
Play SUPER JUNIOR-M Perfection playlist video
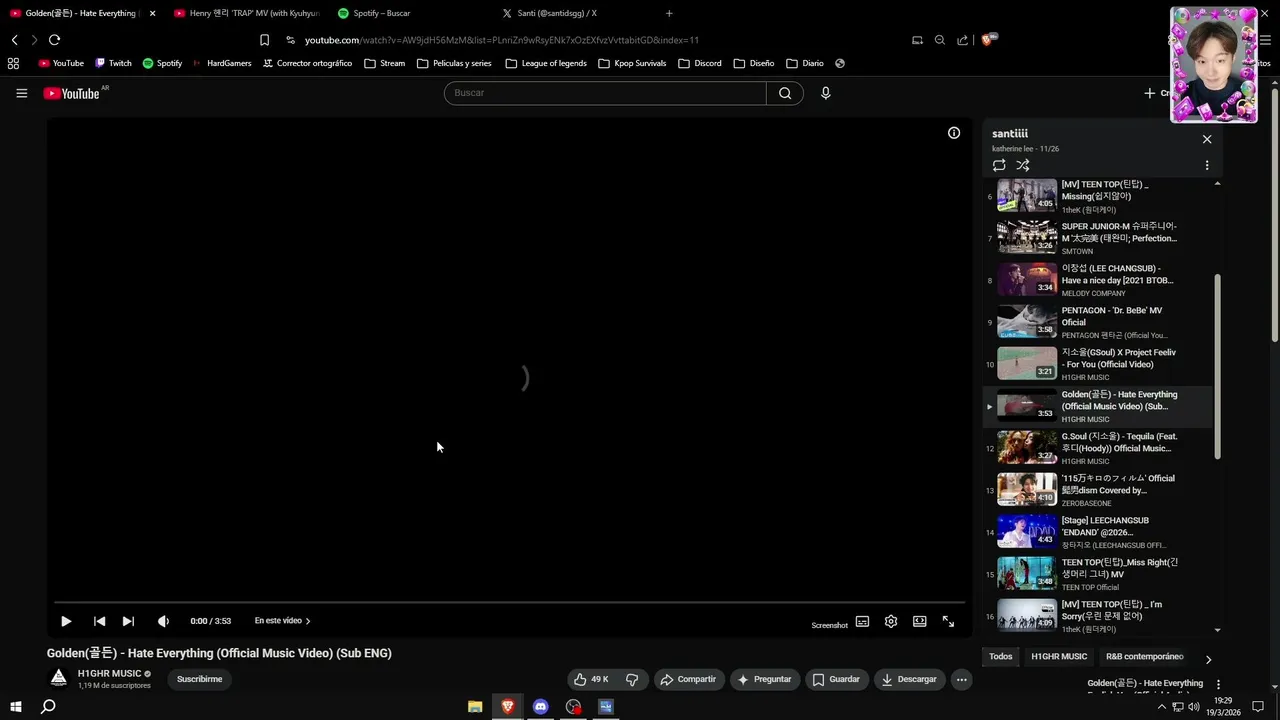pyautogui.click(x=1097, y=238)
